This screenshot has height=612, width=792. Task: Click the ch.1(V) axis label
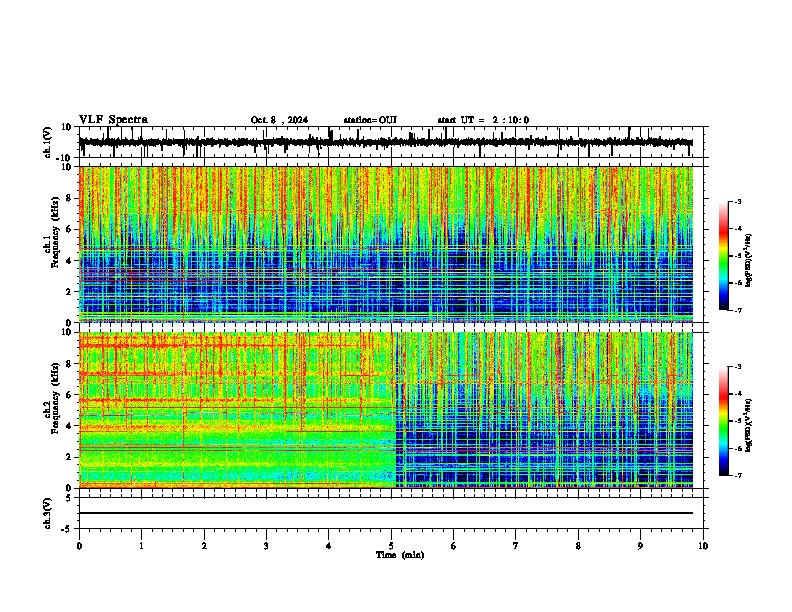tap(48, 142)
